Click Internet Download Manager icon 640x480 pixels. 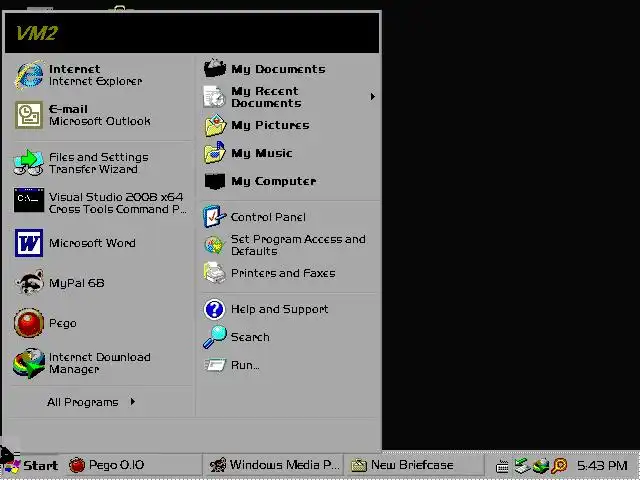click(x=29, y=363)
